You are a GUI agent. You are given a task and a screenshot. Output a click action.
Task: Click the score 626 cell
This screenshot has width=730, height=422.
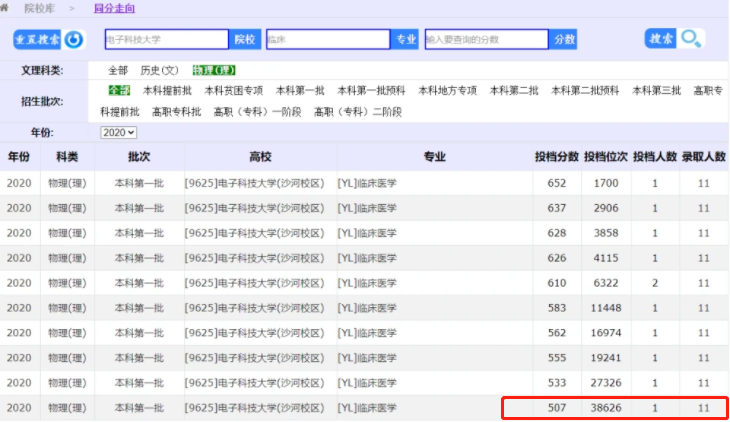click(557, 258)
